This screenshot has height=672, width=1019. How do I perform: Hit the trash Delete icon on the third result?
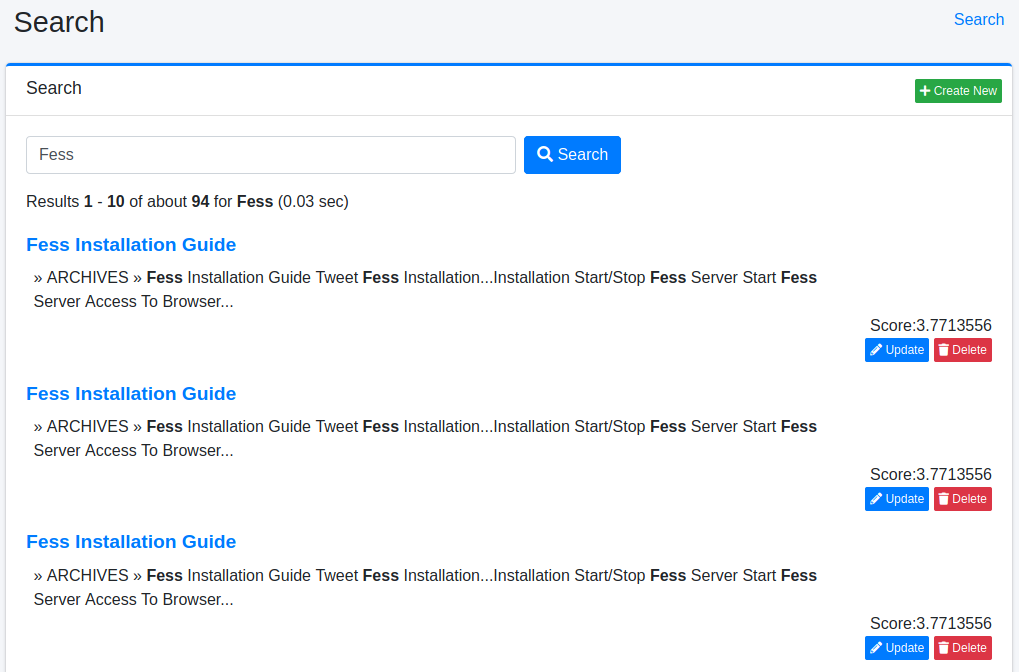pyautogui.click(x=944, y=648)
